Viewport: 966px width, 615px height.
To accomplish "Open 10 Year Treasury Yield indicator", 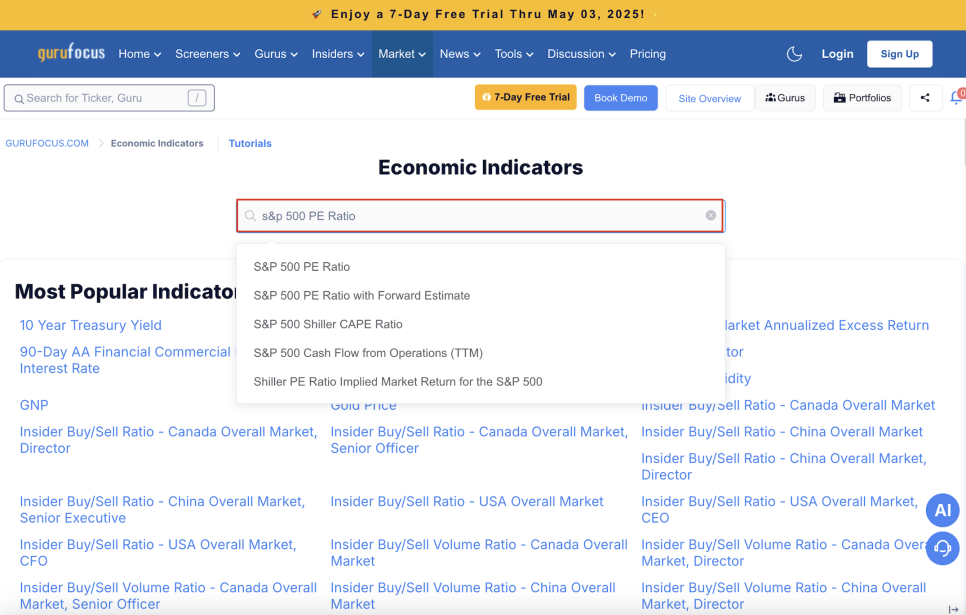I will (x=91, y=325).
